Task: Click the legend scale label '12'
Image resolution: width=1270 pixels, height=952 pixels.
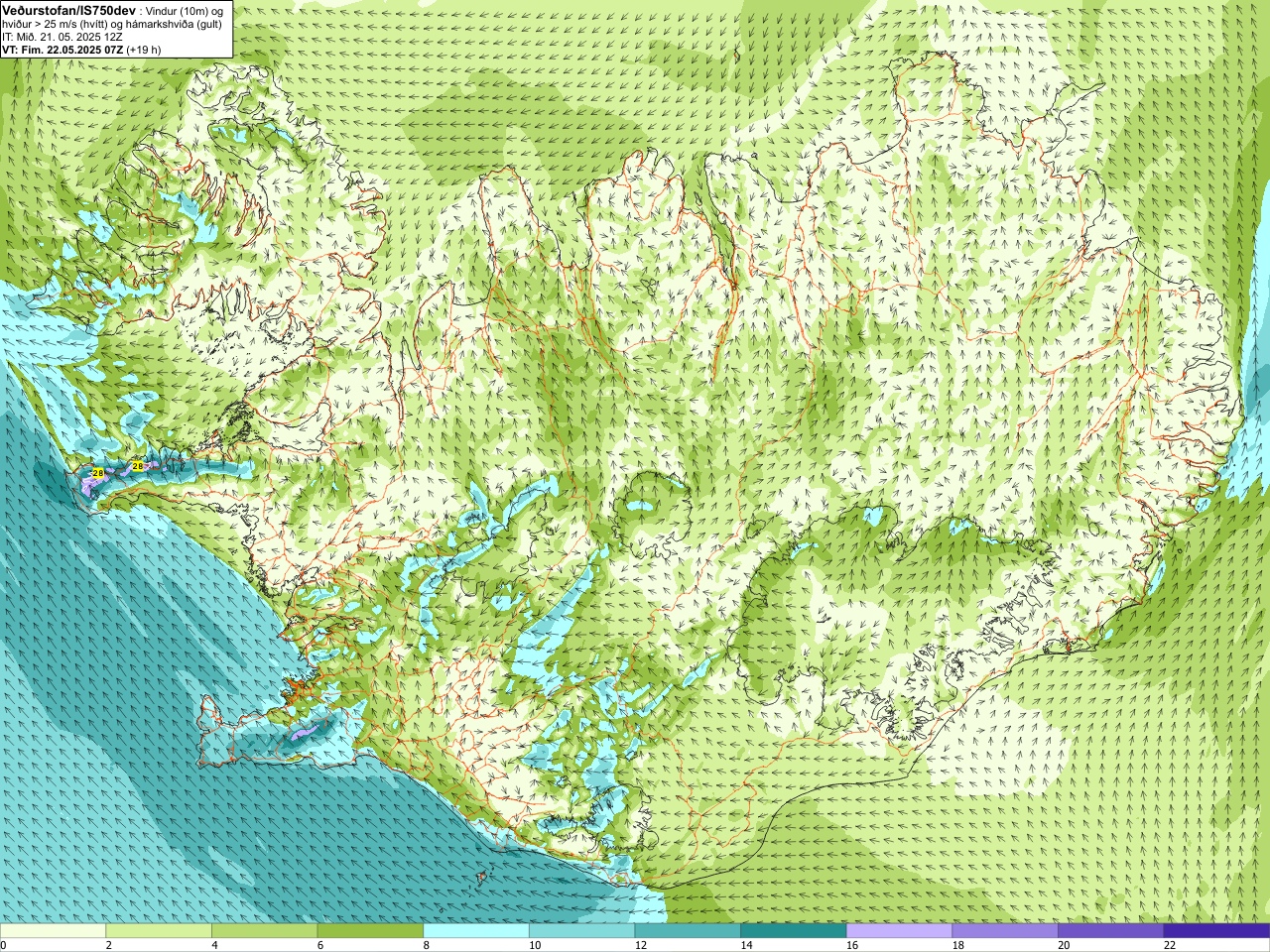Action: [641, 946]
